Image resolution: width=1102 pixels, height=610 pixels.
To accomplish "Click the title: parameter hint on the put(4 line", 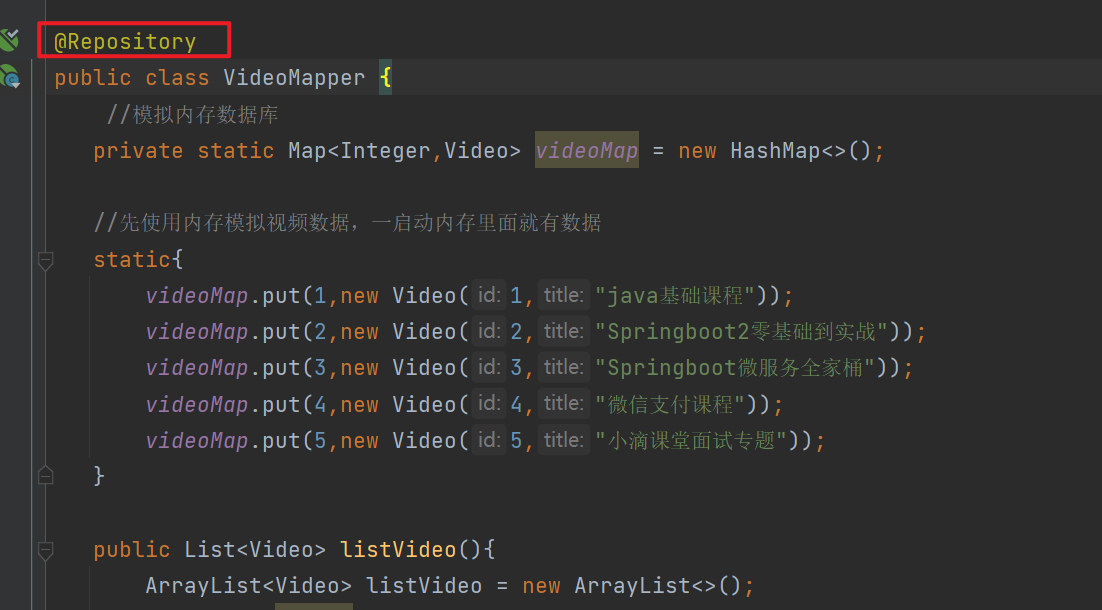I will click(564, 403).
